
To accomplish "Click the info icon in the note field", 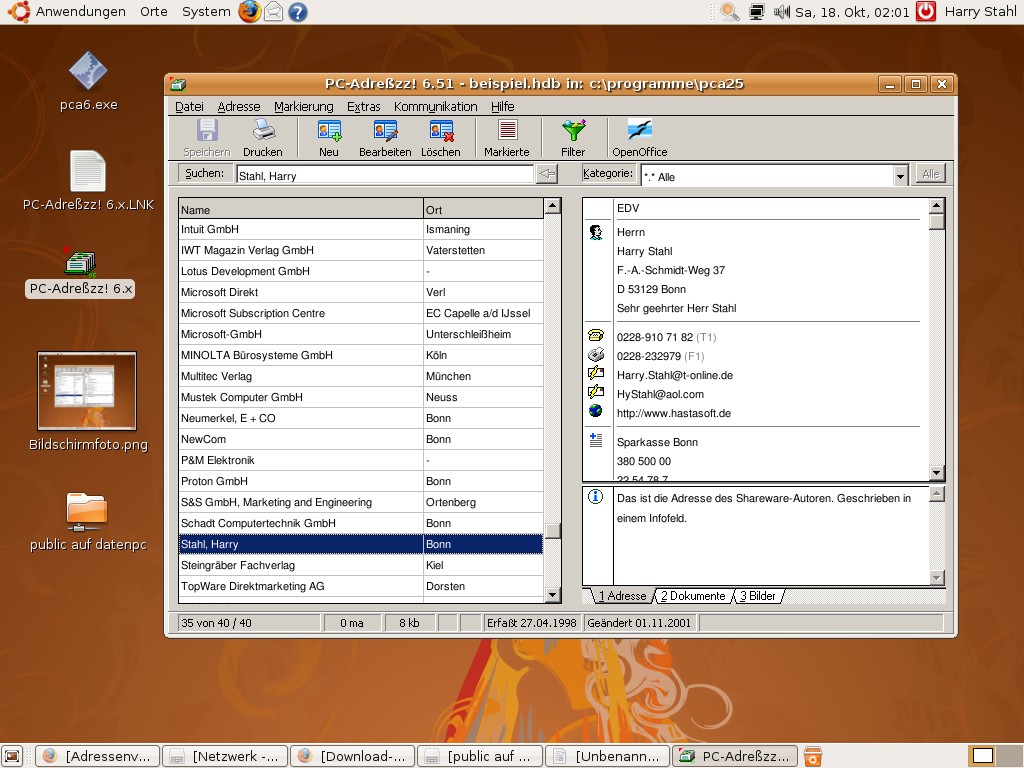I will point(596,497).
